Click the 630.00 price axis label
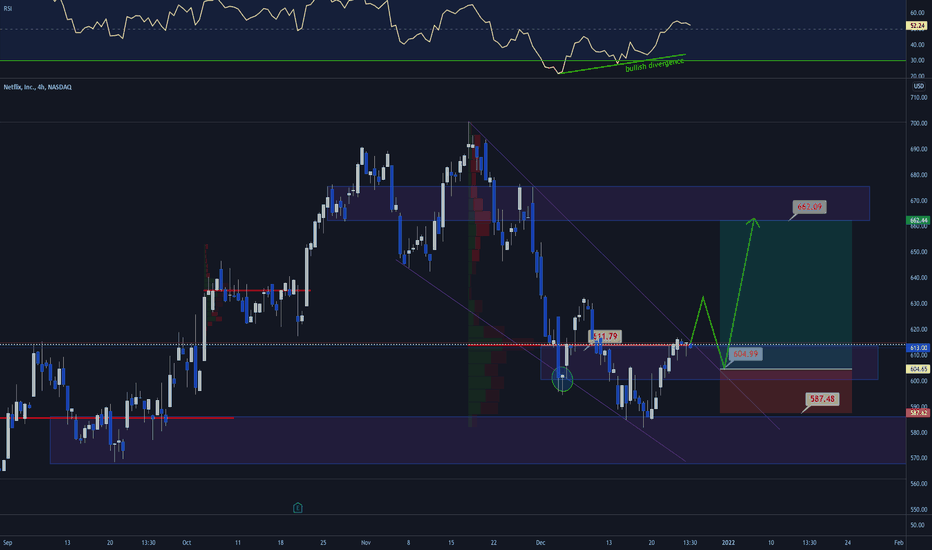This screenshot has height=550, width=932. tap(918, 304)
